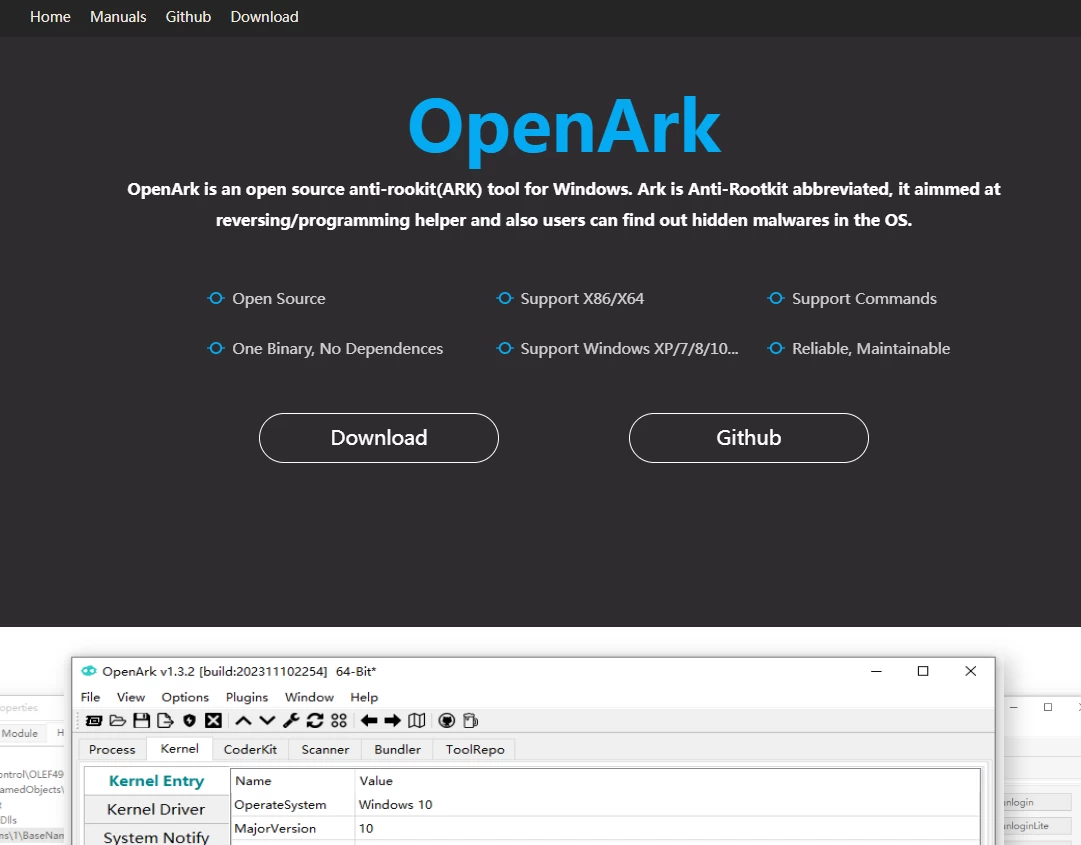Click the four circles grid icon
Screen dimensions: 1081x845
coord(339,721)
